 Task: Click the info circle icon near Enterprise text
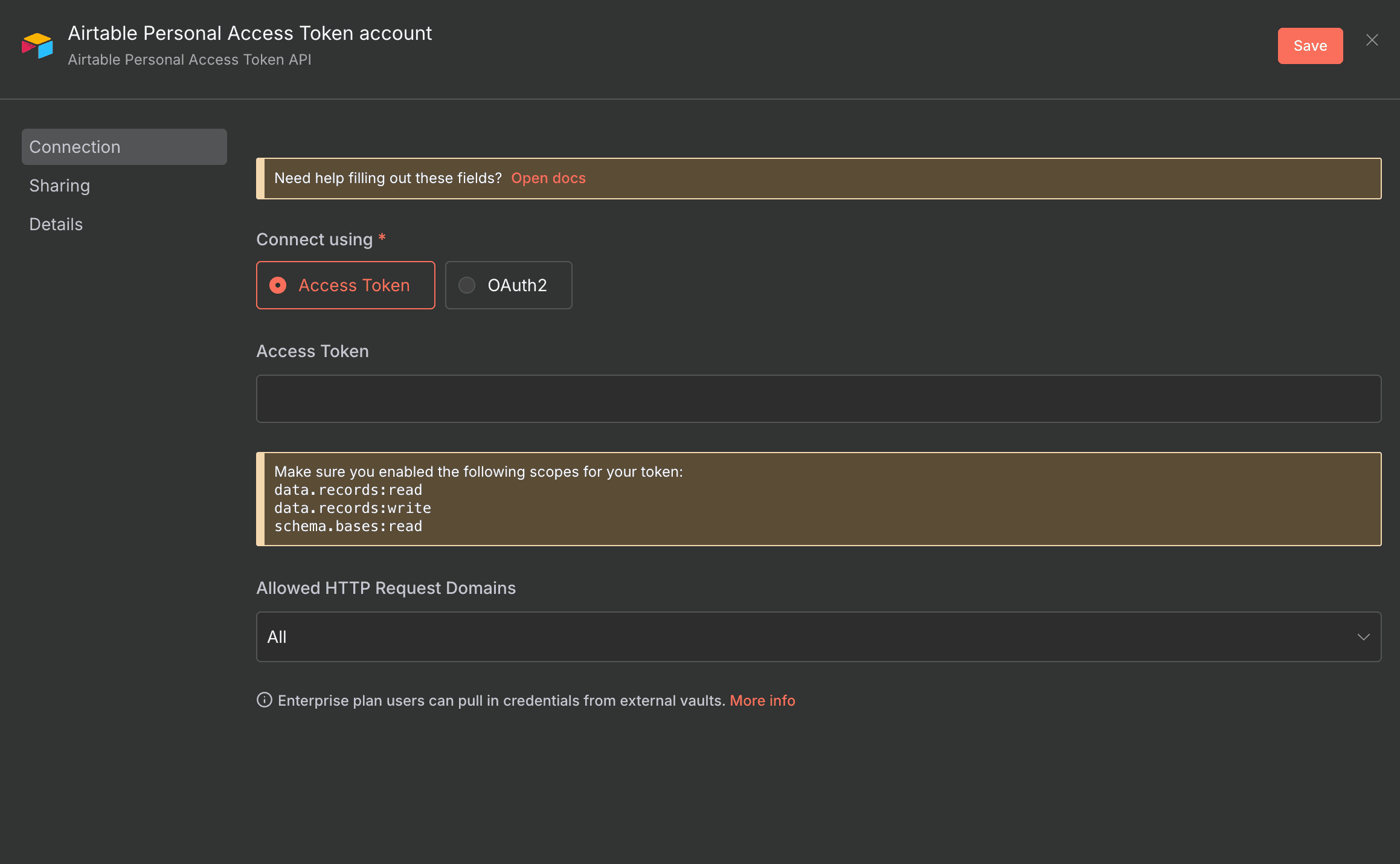click(x=264, y=700)
